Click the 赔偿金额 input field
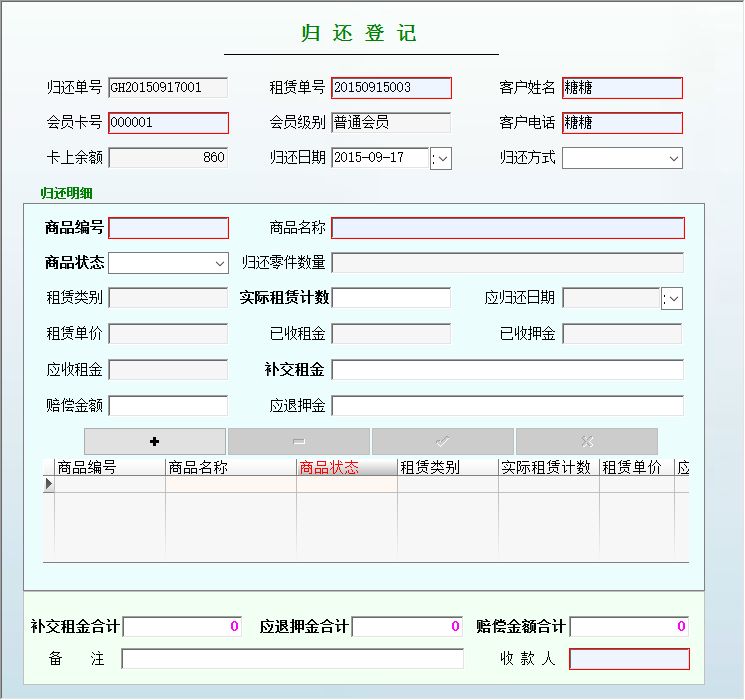 click(x=168, y=406)
